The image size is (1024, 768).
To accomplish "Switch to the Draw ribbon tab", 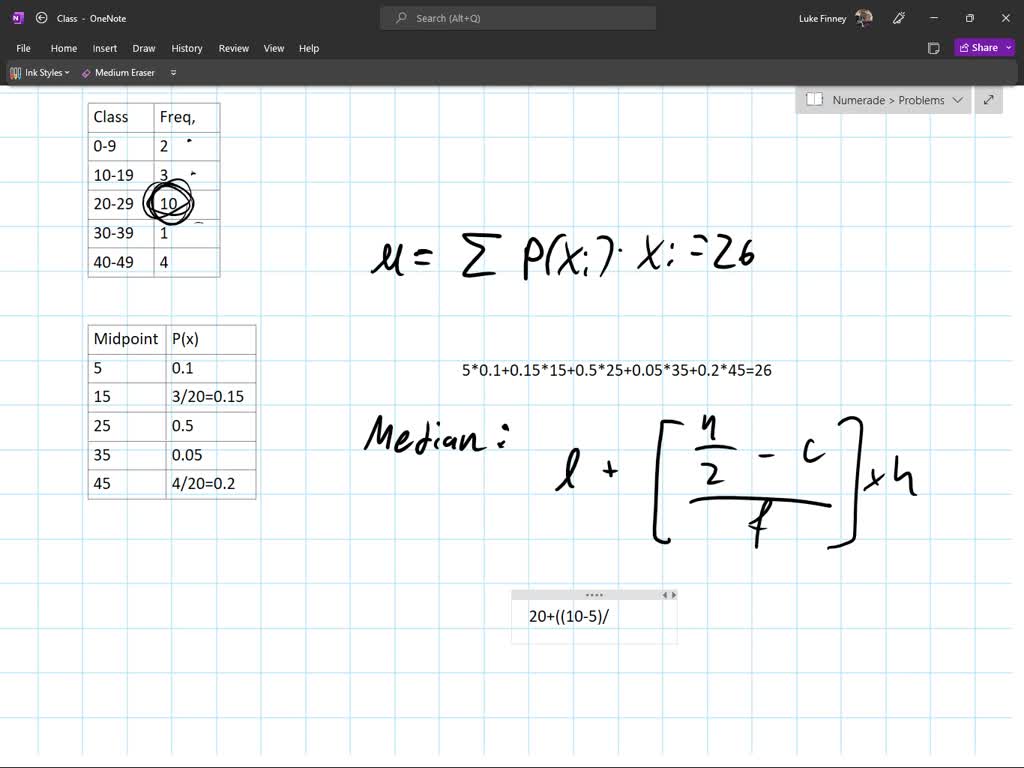I will [x=143, y=48].
